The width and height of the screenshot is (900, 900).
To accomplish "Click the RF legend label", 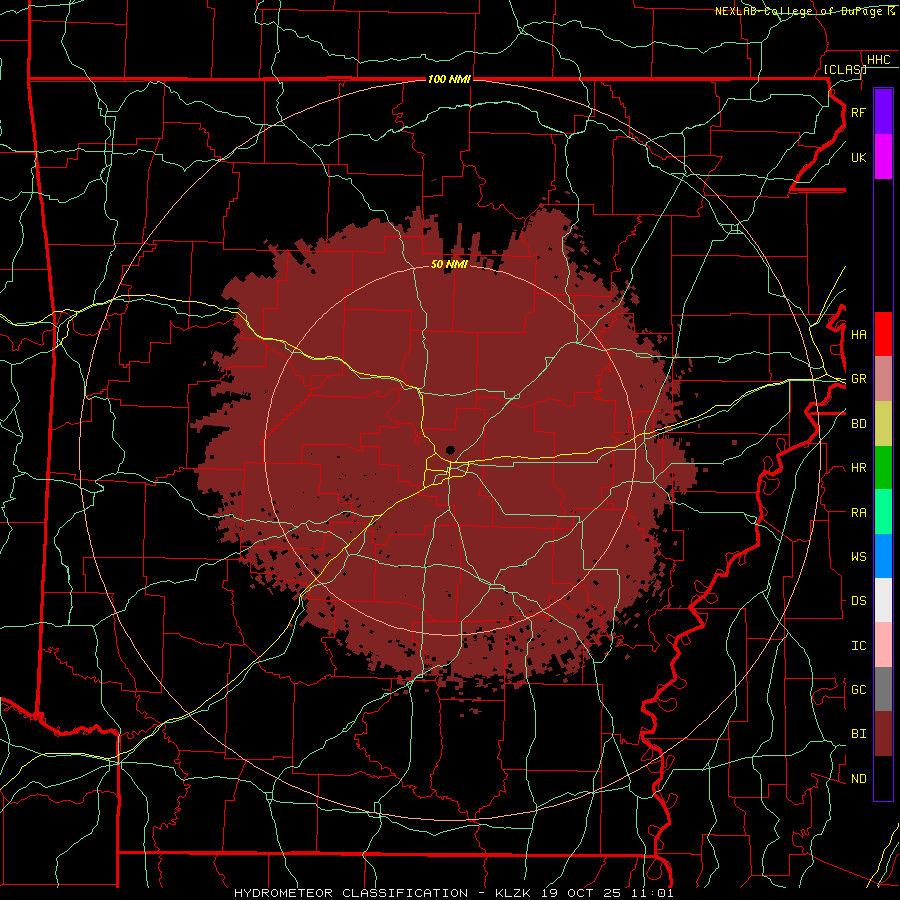I will coord(858,112).
